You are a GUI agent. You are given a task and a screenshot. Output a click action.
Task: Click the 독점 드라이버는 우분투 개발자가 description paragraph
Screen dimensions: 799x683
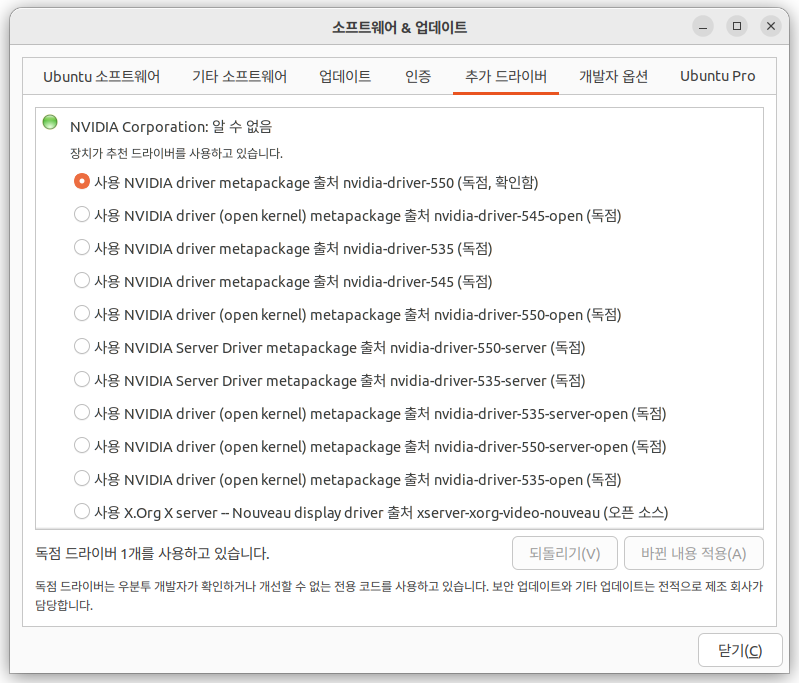click(x=399, y=596)
